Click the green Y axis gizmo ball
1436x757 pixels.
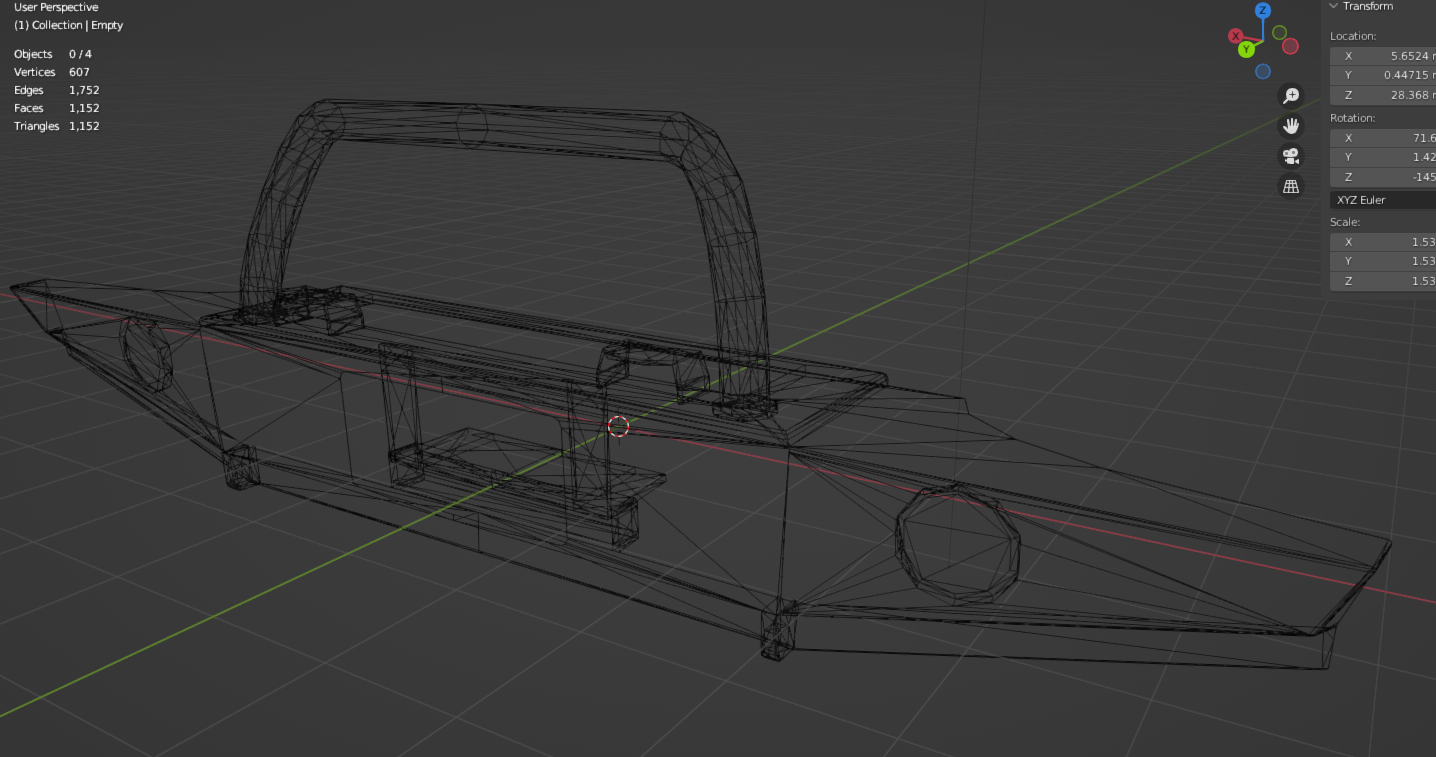1246,49
